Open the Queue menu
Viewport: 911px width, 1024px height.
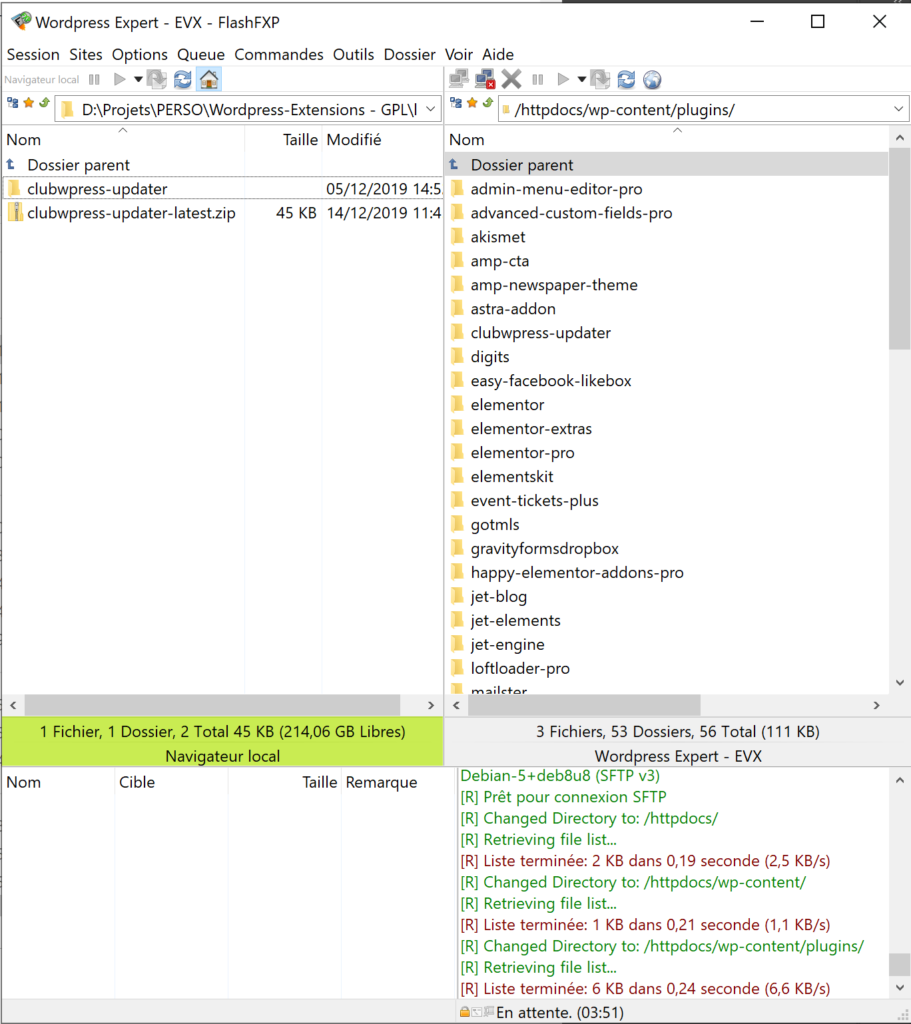pos(201,54)
